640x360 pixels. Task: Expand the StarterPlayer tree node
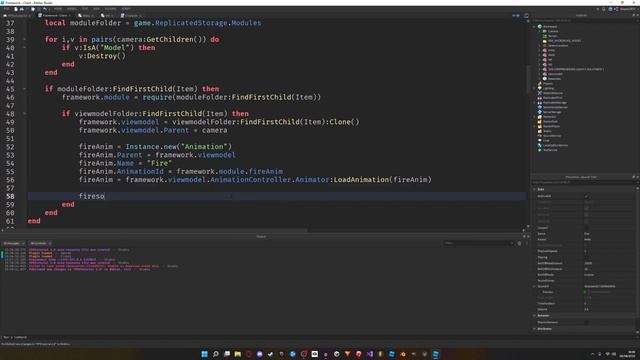click(534, 126)
